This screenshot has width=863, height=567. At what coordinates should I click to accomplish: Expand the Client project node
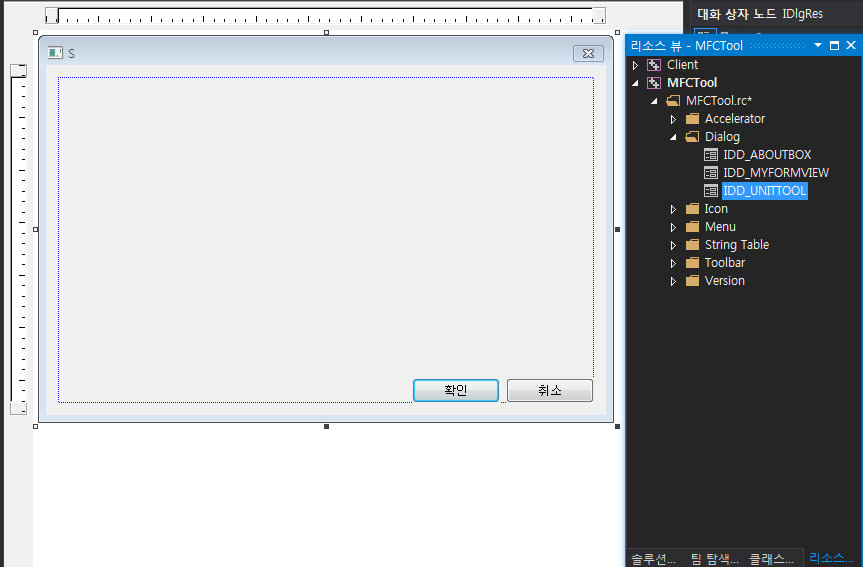click(x=635, y=65)
